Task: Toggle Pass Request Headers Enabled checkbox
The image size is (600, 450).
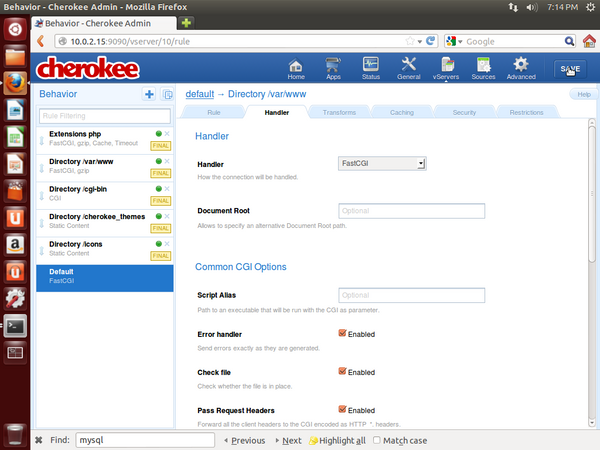Action: (x=342, y=409)
